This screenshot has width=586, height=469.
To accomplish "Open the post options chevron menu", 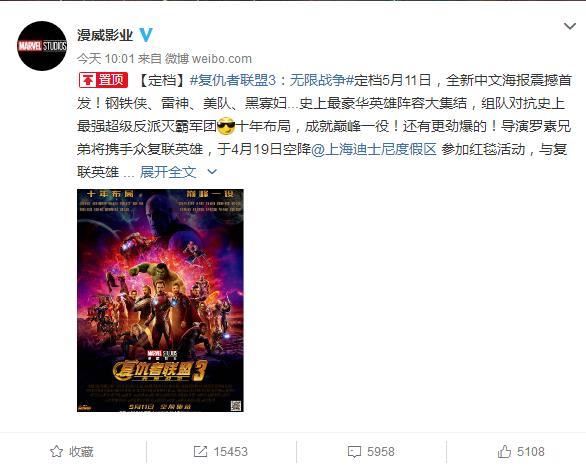I will point(570,26).
